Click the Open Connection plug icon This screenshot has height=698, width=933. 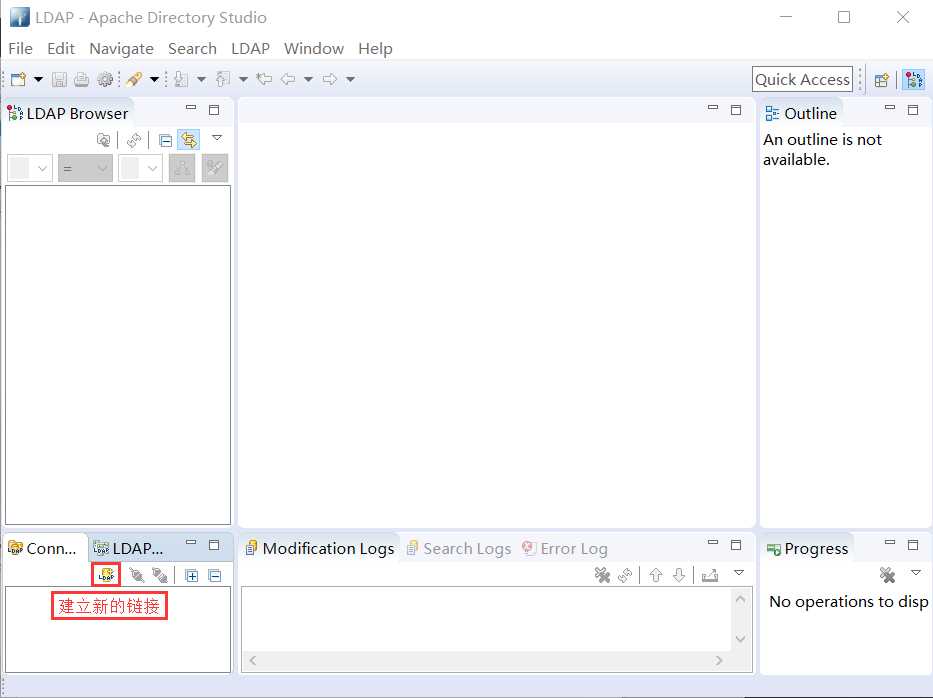[137, 575]
